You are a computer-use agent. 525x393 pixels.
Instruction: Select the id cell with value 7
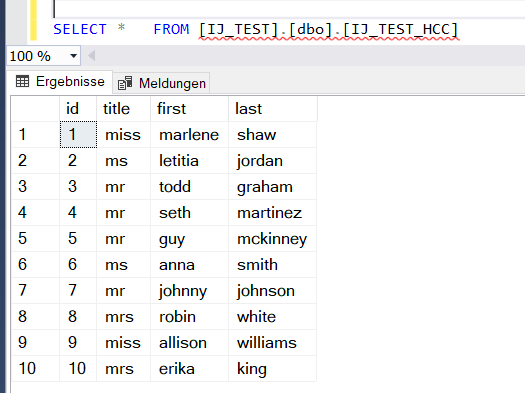[78, 291]
